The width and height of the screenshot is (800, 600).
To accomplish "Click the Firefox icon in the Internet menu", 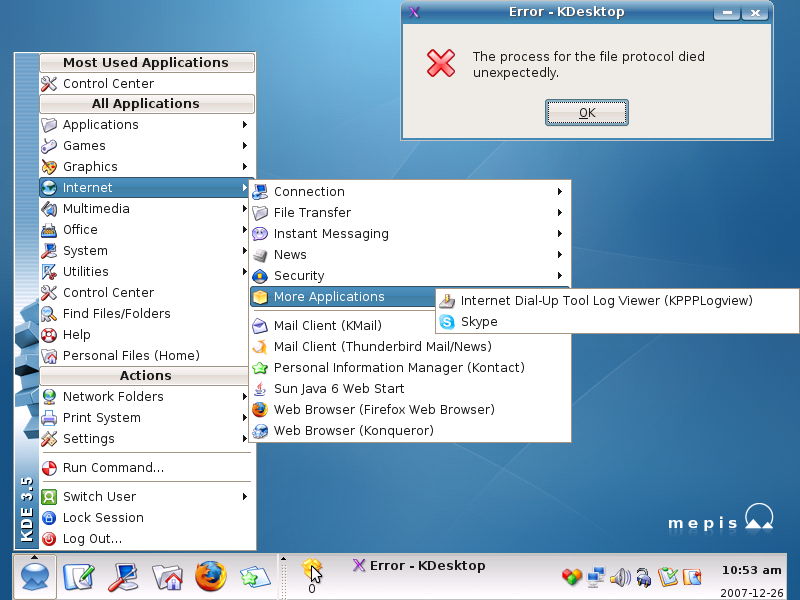I will pos(260,410).
